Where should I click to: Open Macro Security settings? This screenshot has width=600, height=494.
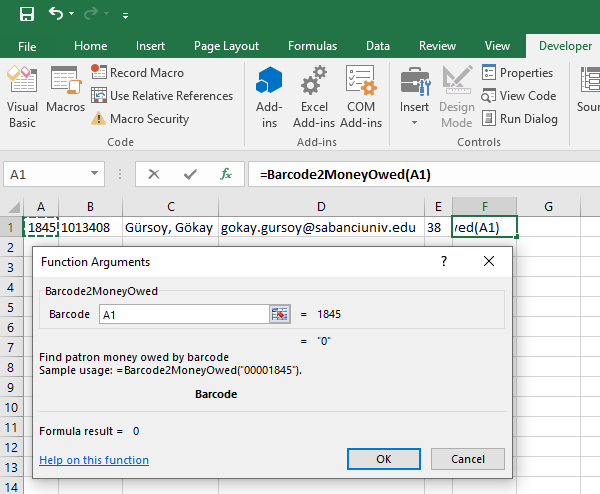click(x=140, y=119)
